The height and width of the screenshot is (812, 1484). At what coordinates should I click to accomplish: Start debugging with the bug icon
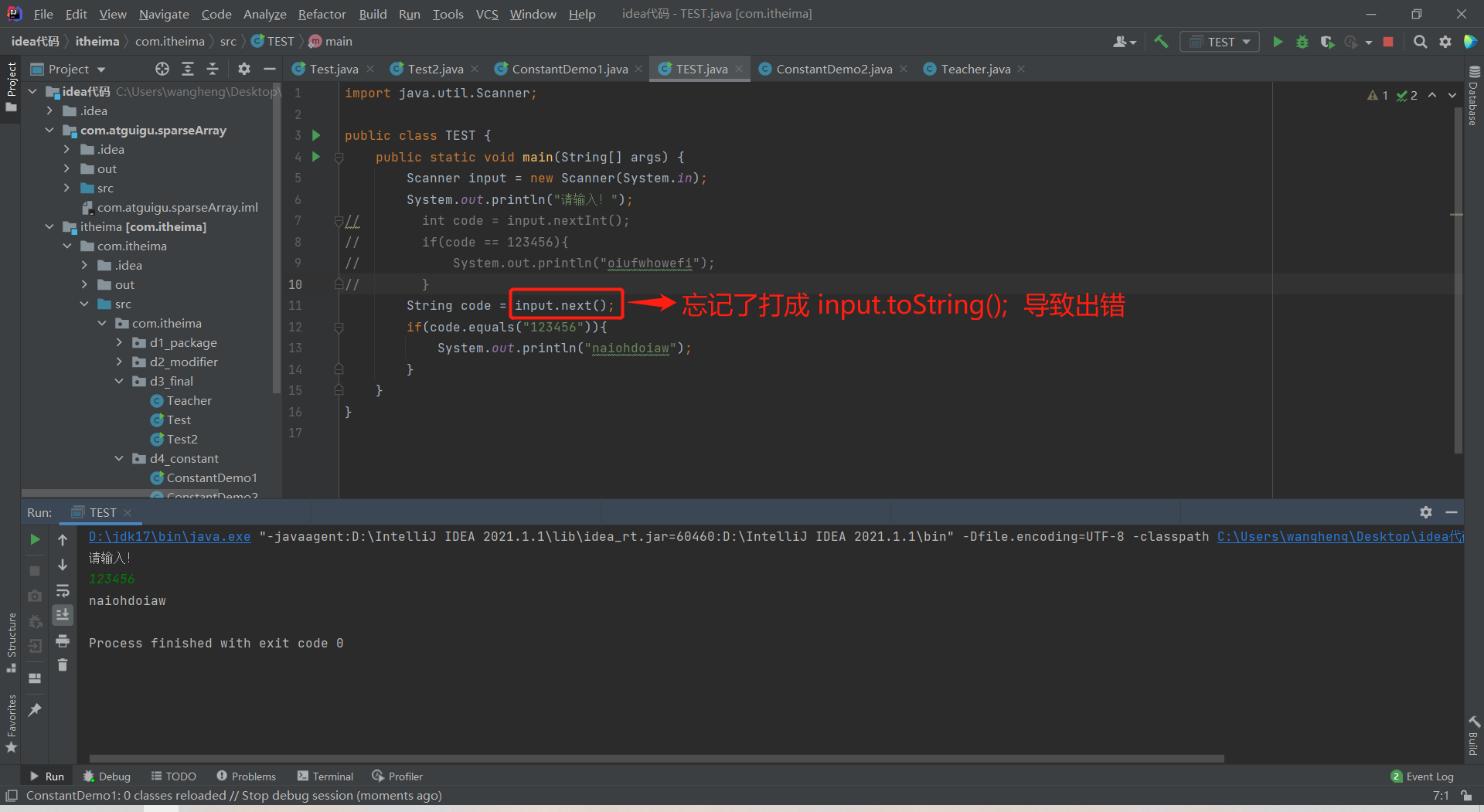click(1302, 42)
